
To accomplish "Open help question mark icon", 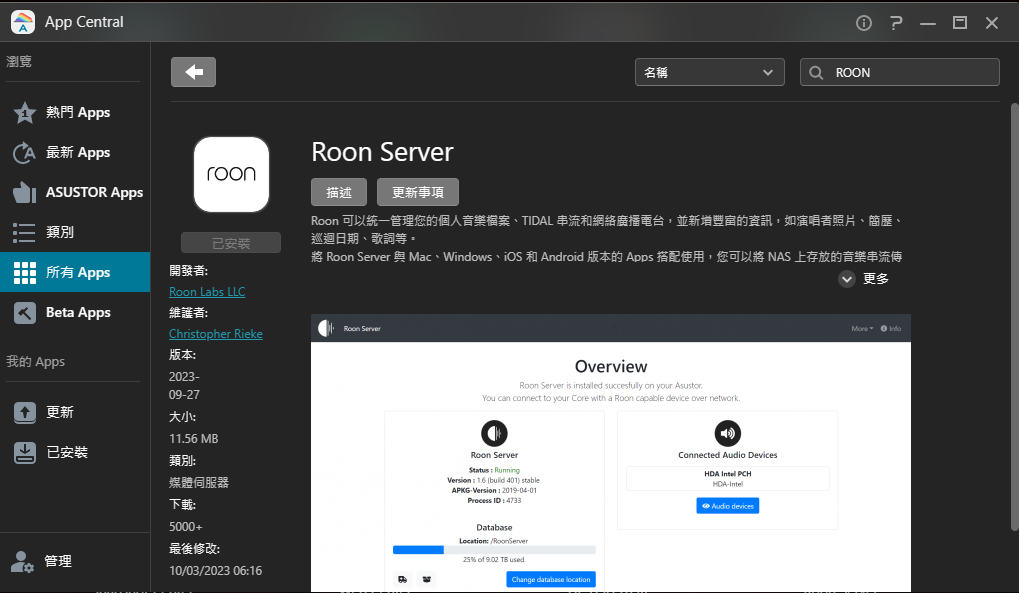I will click(896, 23).
